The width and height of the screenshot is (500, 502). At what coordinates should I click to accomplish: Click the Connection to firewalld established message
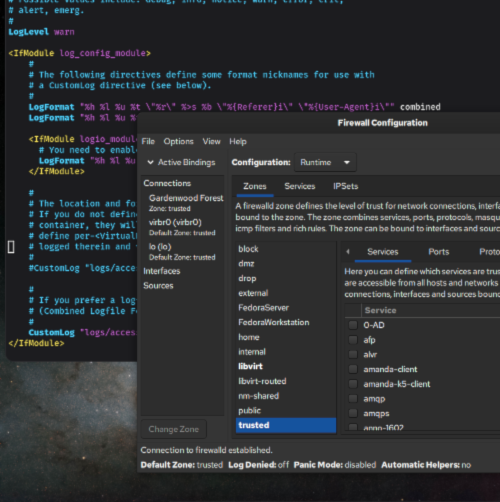(206, 450)
